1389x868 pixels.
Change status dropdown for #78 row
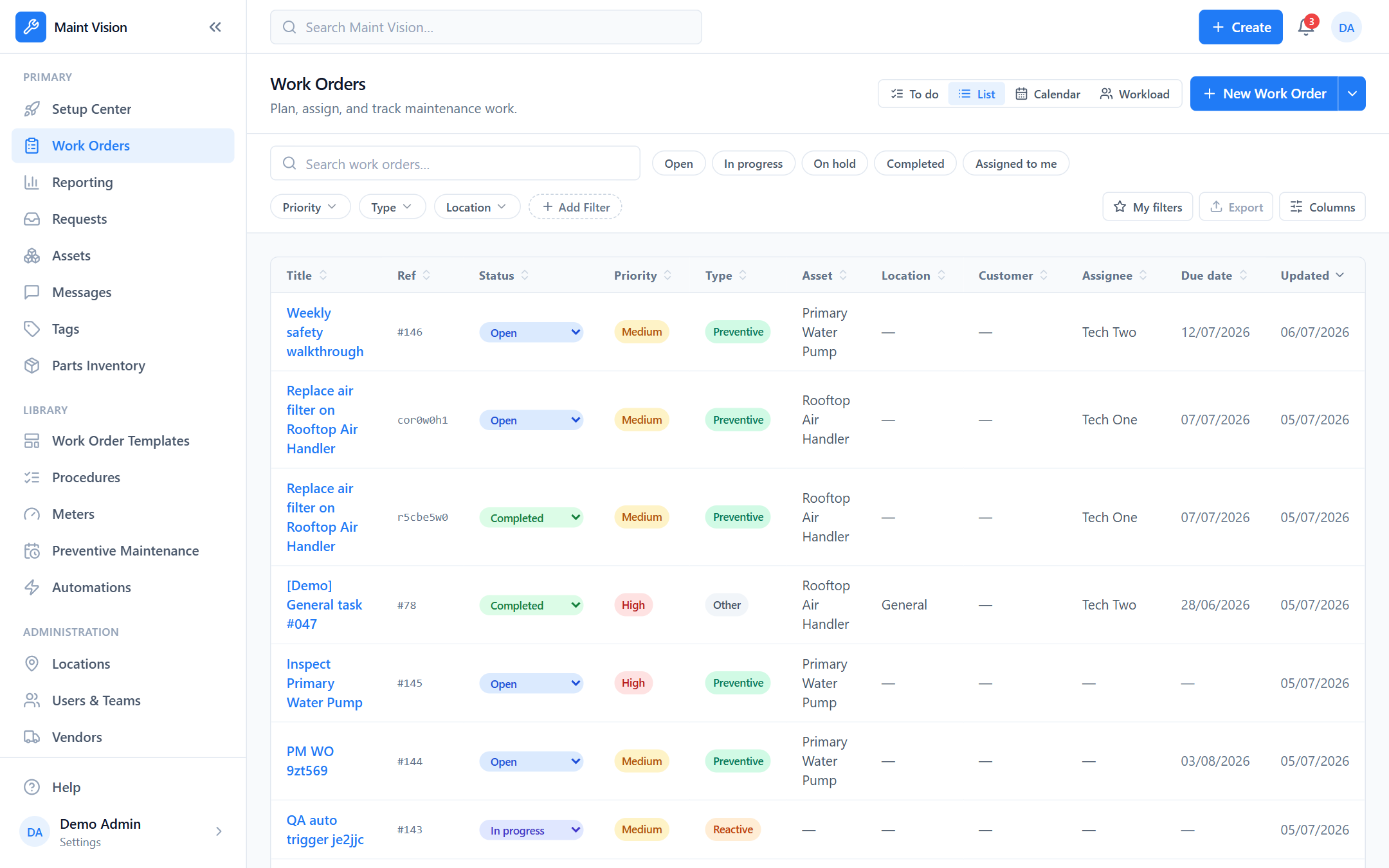[531, 605]
